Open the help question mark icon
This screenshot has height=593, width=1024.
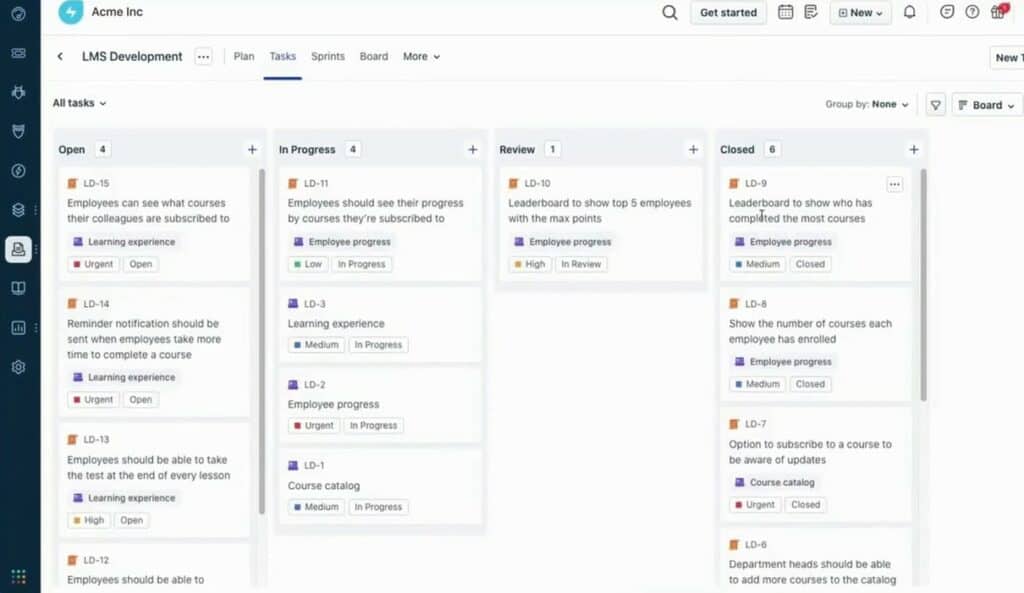(x=972, y=12)
